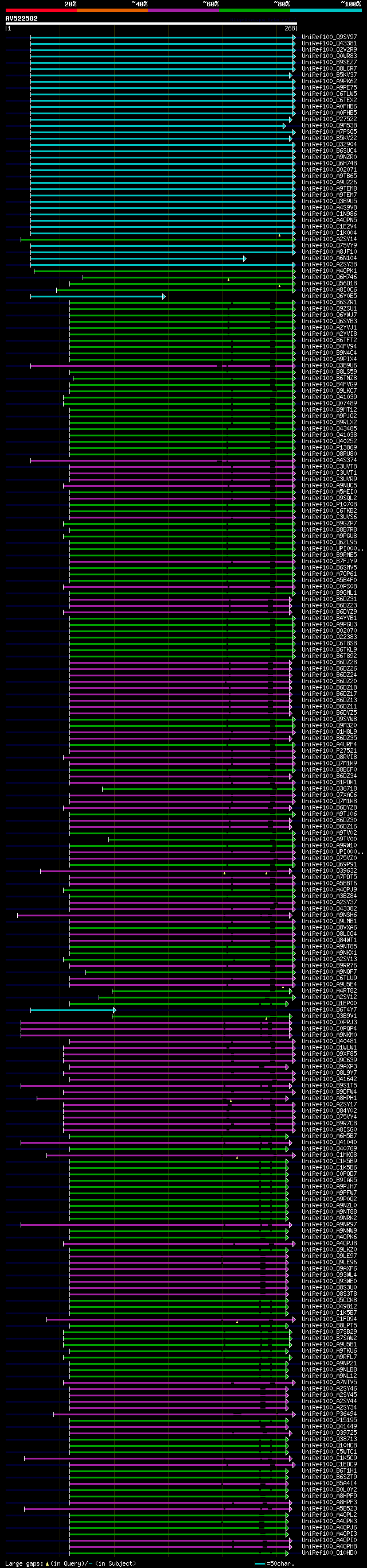Select label UniRef100_Q32904
Image resolution: width=367 pixels, height=1568 pixels.
[x=329, y=144]
